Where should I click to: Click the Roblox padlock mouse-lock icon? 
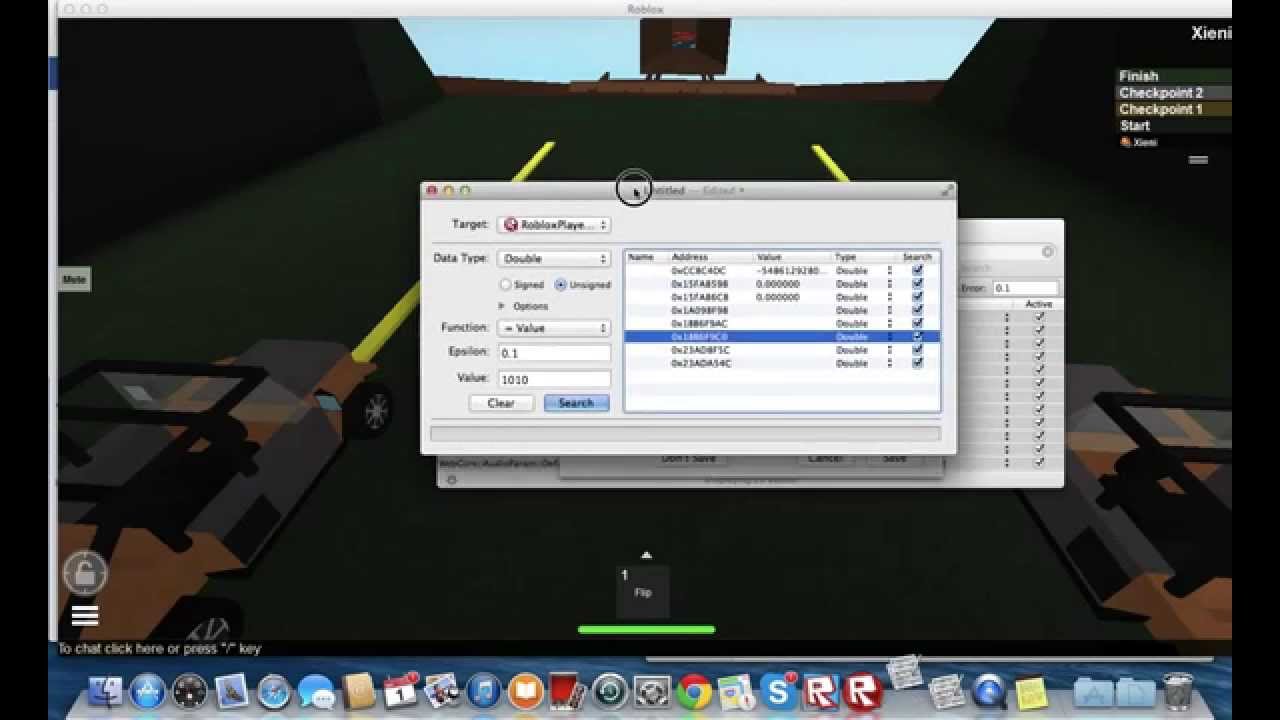pyautogui.click(x=85, y=573)
